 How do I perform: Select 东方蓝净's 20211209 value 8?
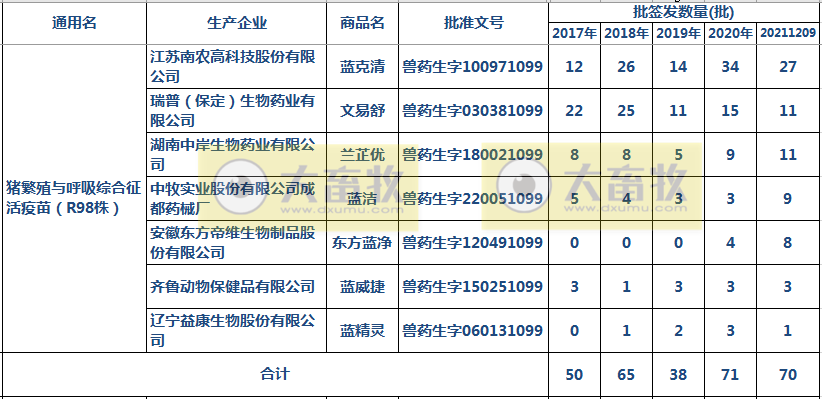coord(788,243)
